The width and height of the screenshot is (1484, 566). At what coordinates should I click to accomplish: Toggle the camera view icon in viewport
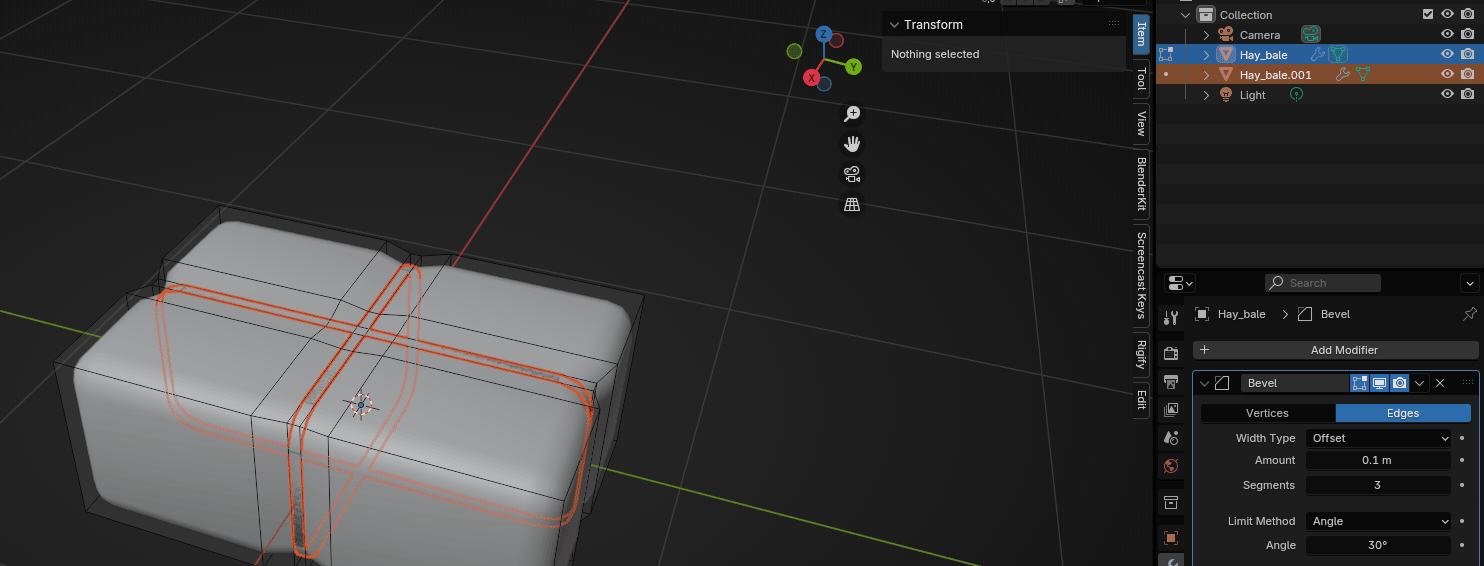(852, 175)
